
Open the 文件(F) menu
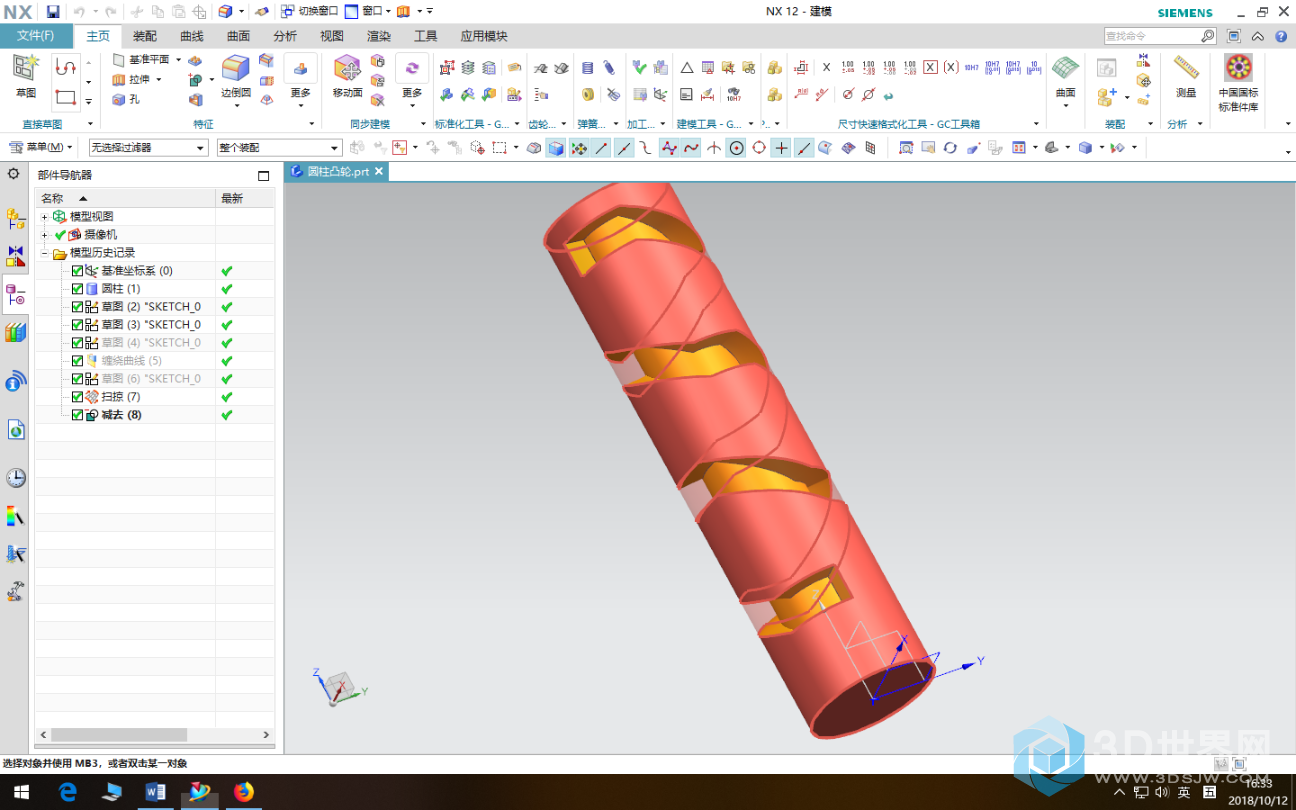coord(36,36)
